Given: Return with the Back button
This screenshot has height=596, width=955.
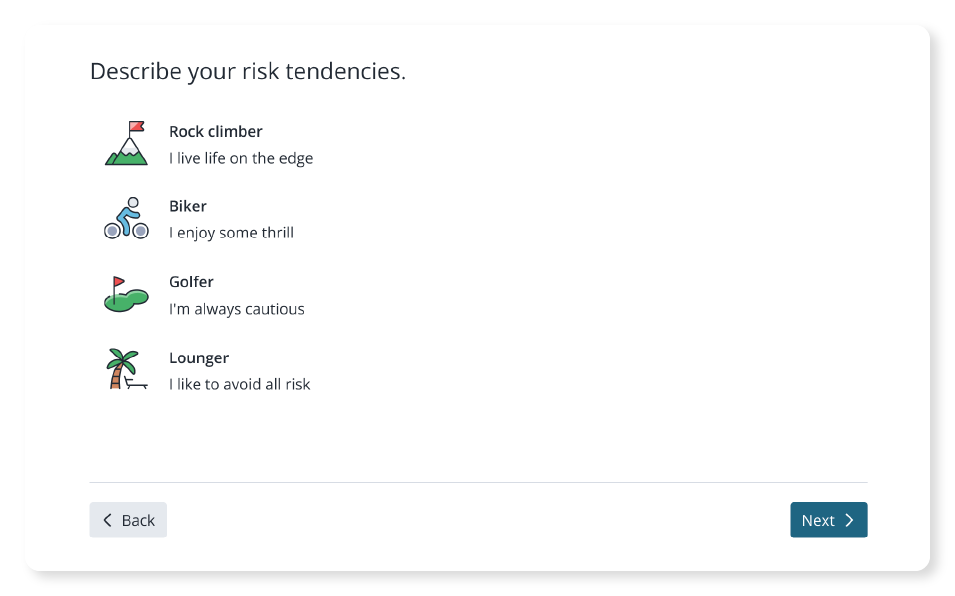Looking at the screenshot, I should click(x=128, y=520).
